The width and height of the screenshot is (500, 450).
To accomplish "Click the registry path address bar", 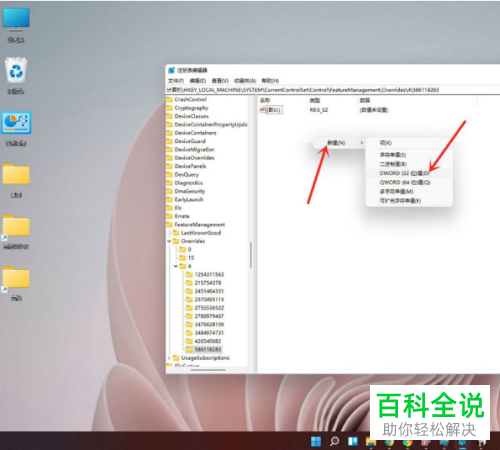I will pos(333,90).
